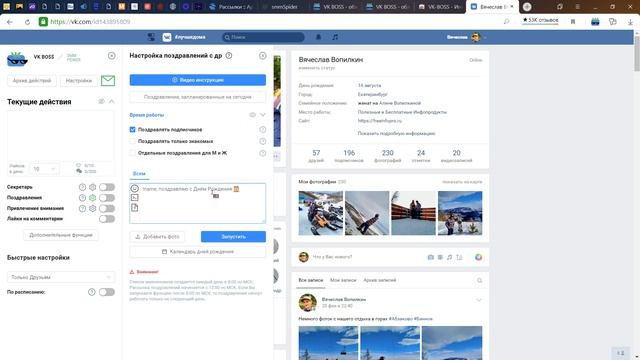Select Архив записей wall tab

(x=380, y=280)
